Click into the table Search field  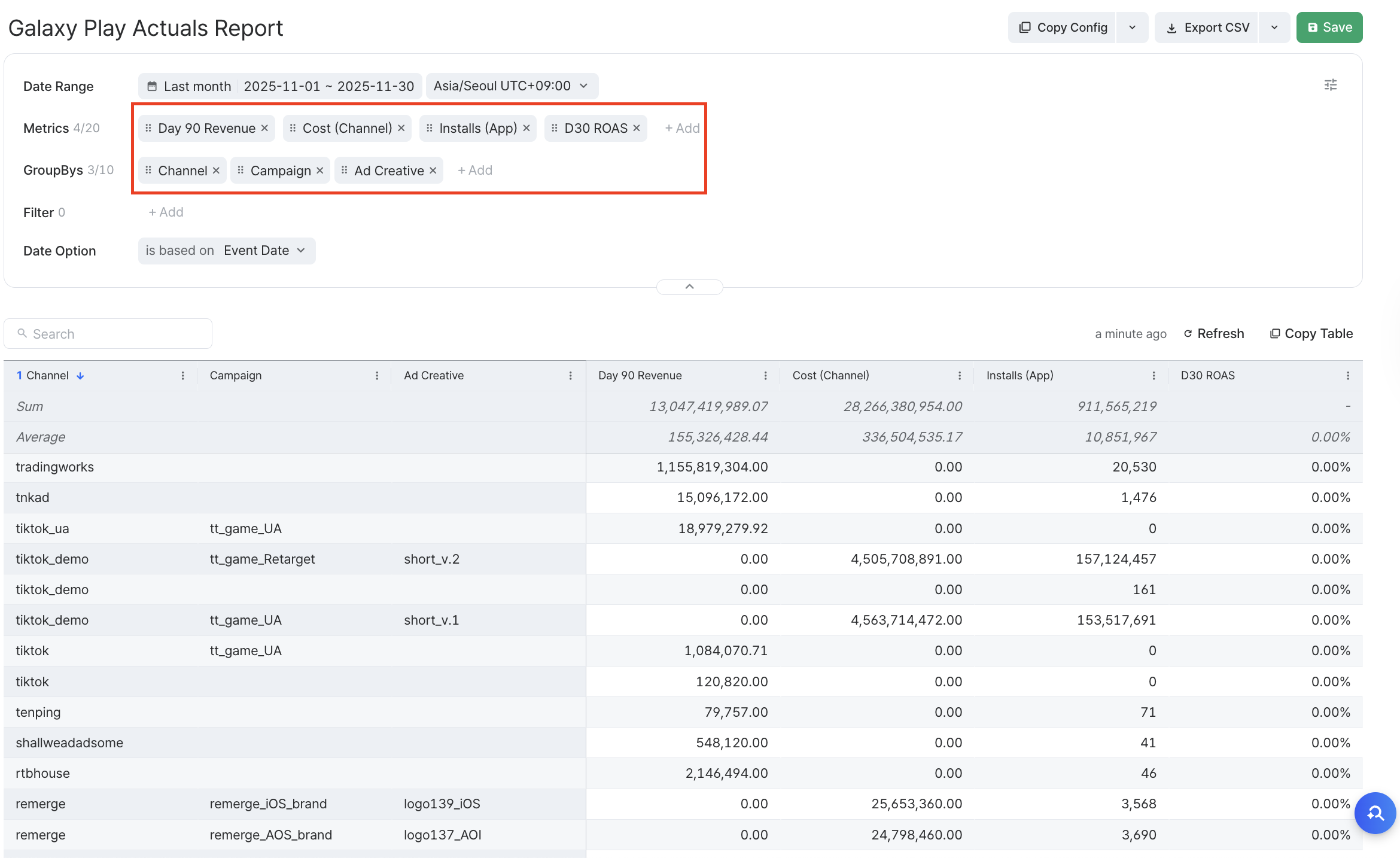(x=108, y=334)
